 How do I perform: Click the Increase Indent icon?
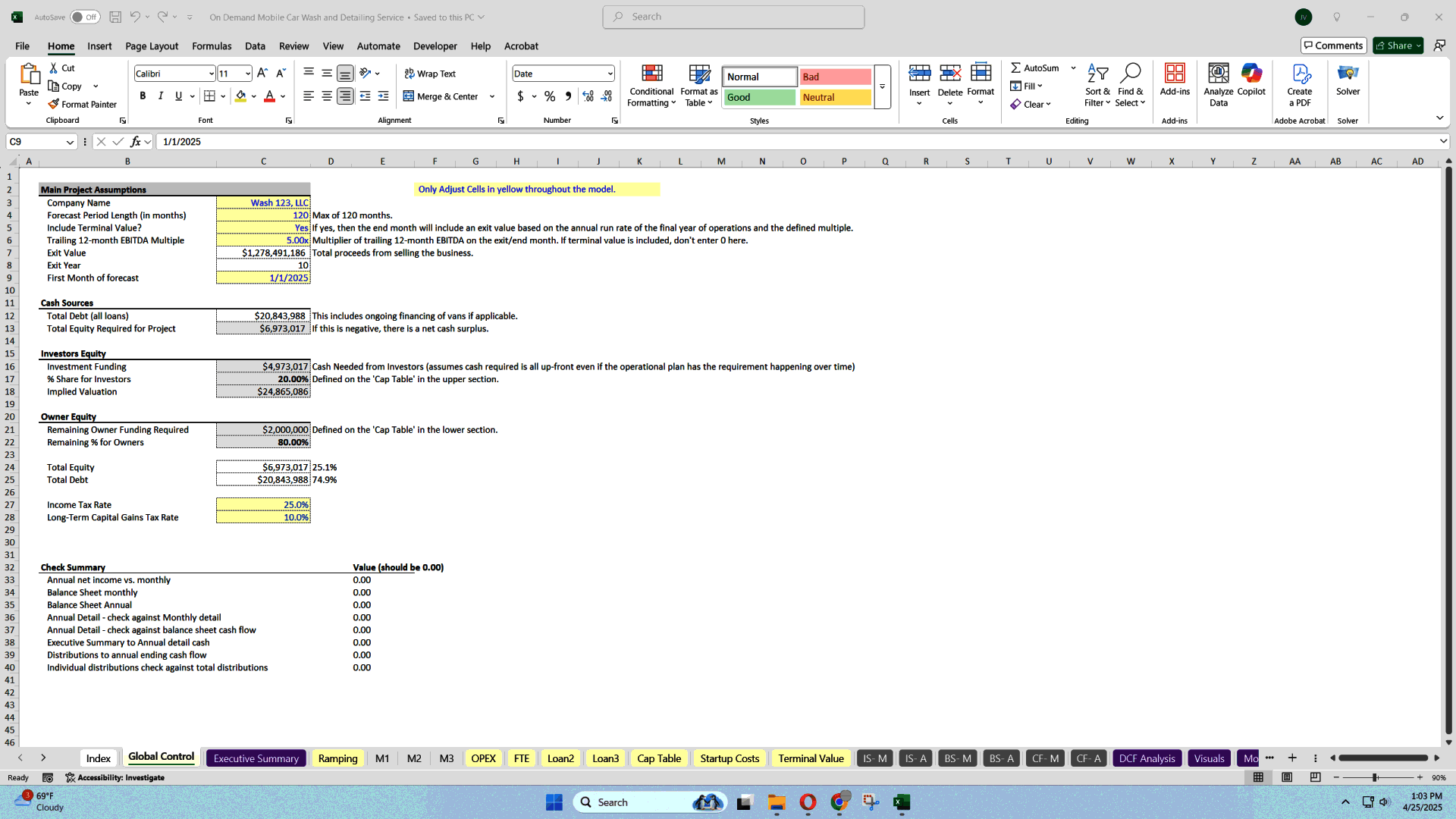[383, 96]
